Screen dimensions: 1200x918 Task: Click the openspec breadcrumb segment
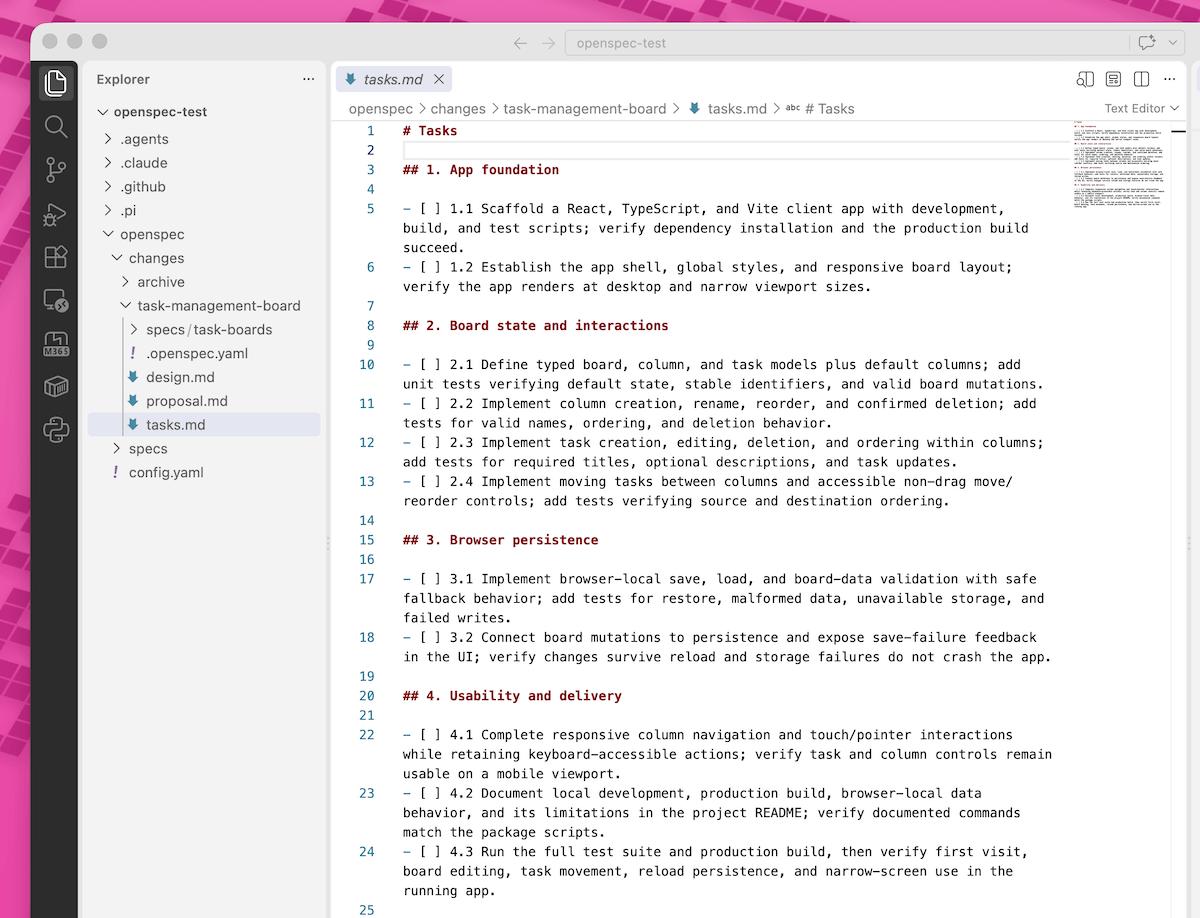pos(380,108)
